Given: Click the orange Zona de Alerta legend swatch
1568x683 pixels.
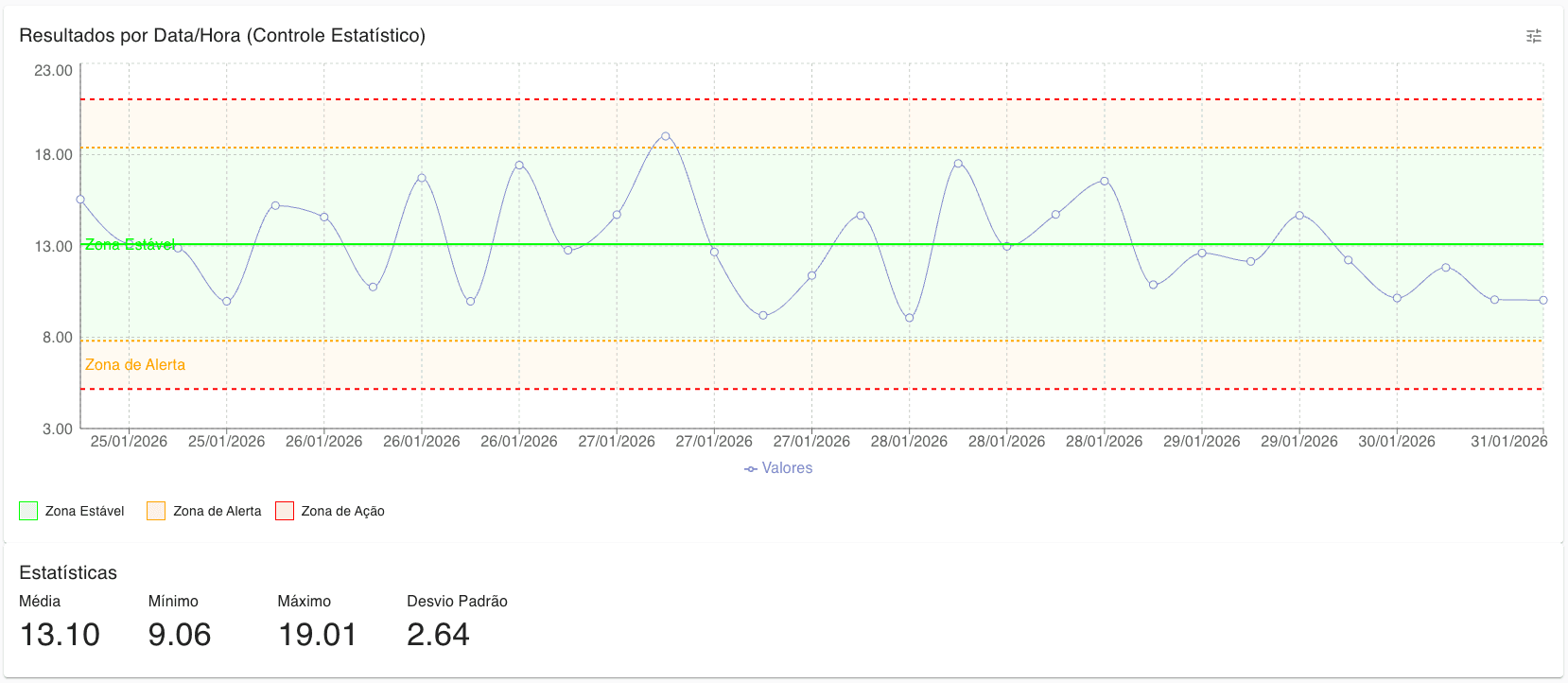Looking at the screenshot, I should 156,511.
